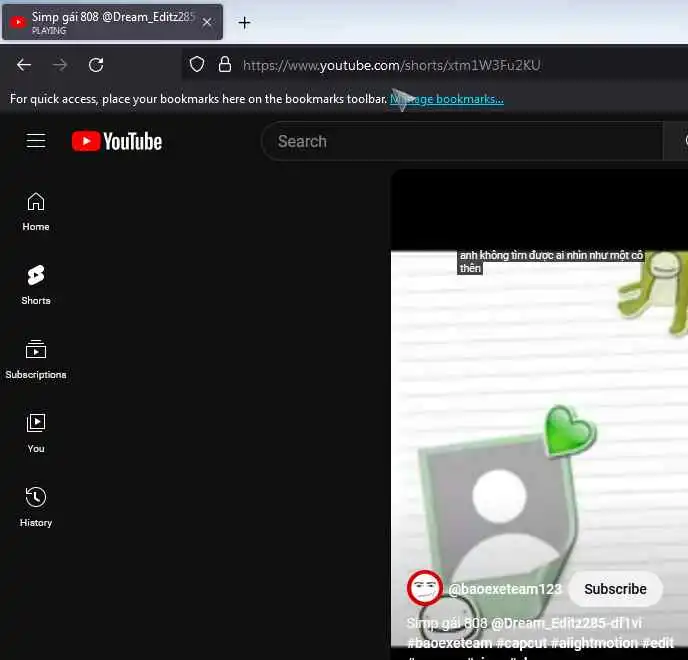This screenshot has width=688, height=660.
Task: Open the You section in sidebar
Action: tap(36, 434)
